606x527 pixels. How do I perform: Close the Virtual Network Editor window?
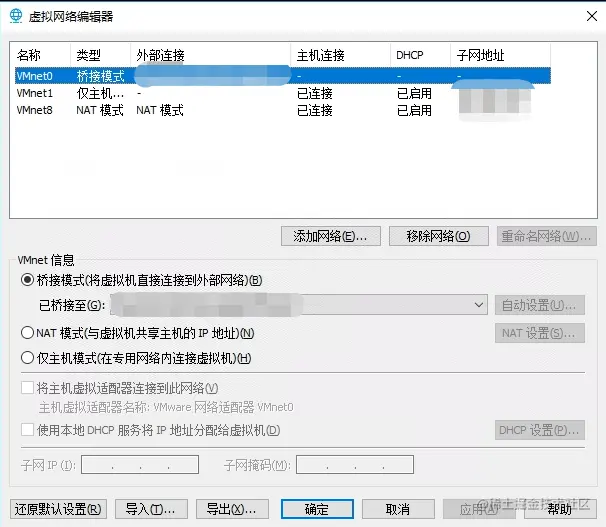tap(592, 16)
